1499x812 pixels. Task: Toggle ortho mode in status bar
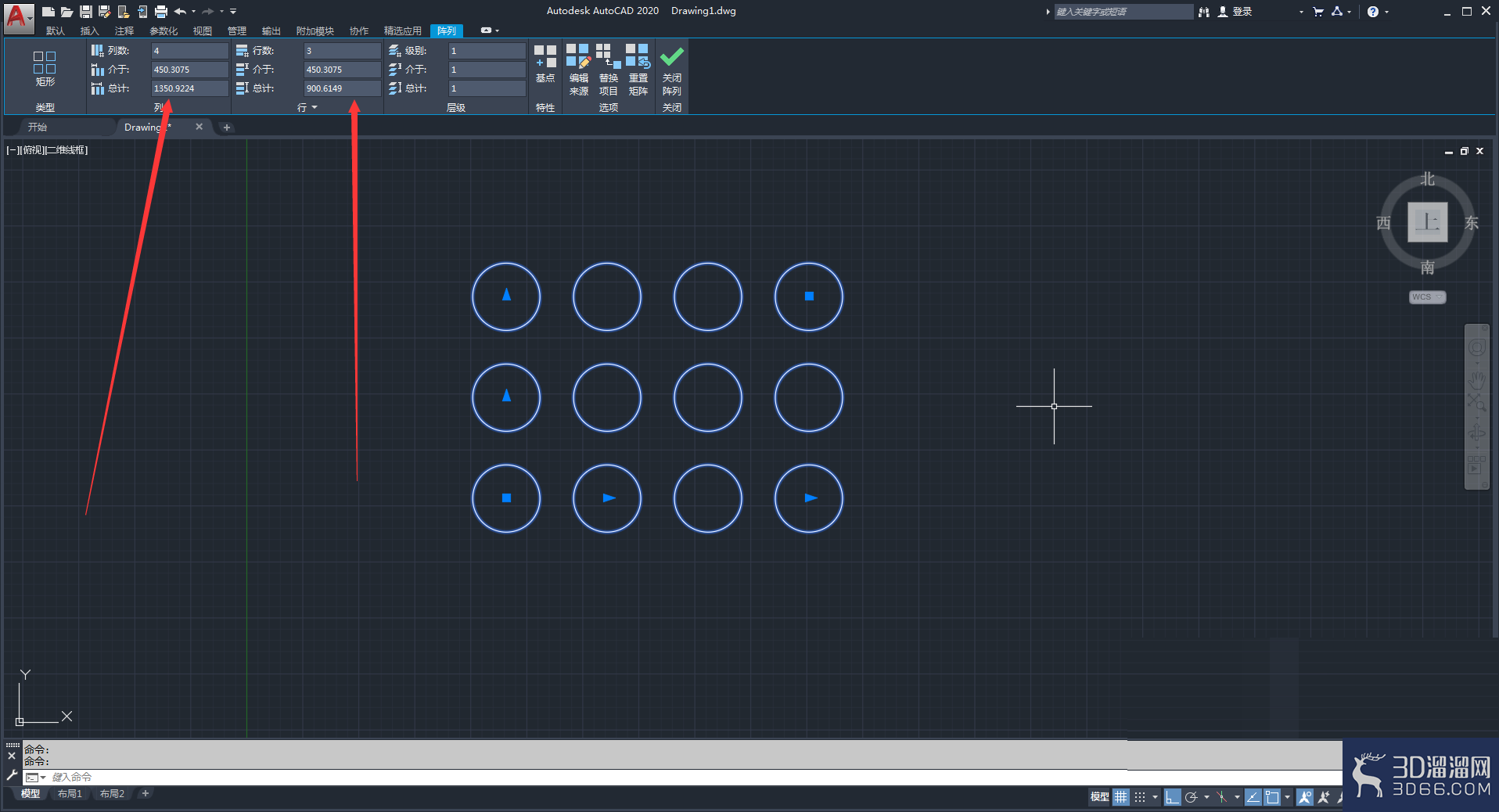[1172, 797]
